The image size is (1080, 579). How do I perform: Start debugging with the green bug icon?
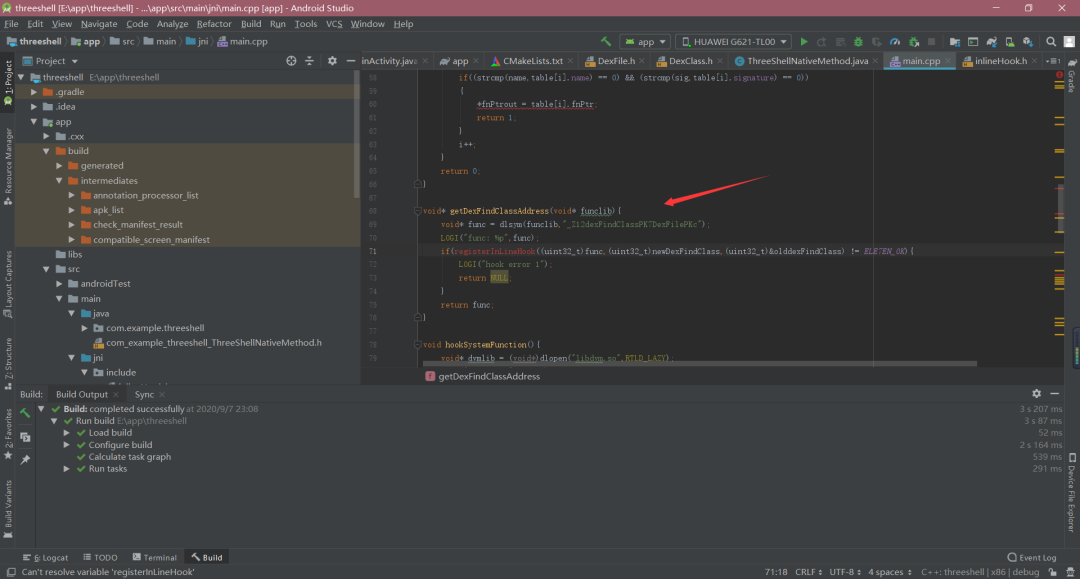[x=858, y=42]
